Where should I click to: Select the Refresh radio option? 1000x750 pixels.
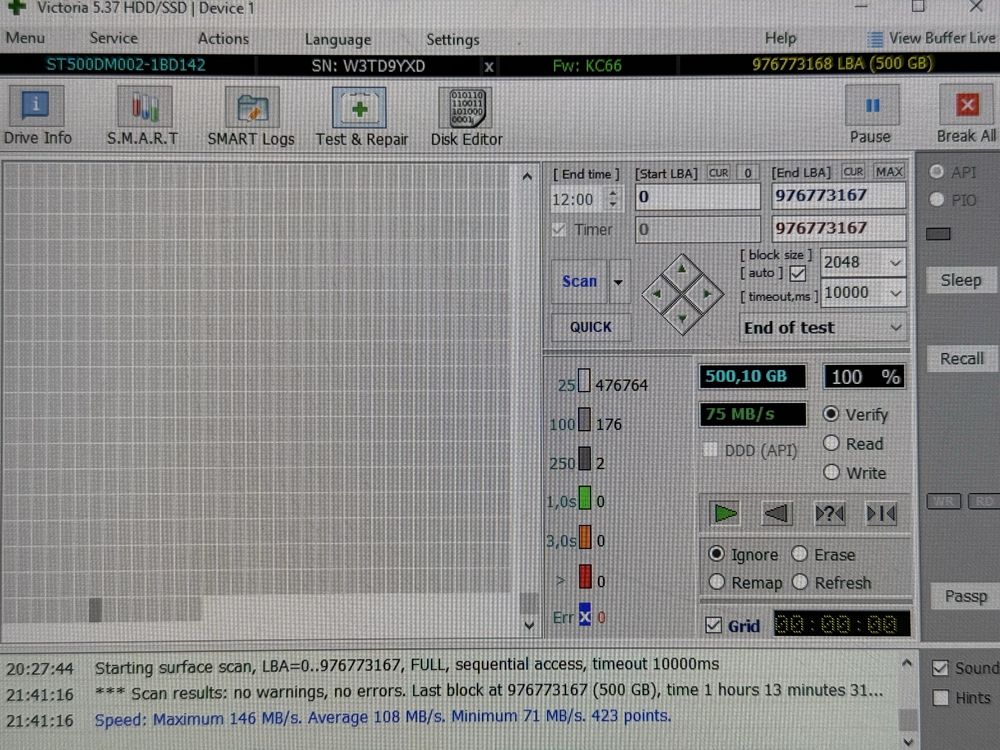[800, 582]
